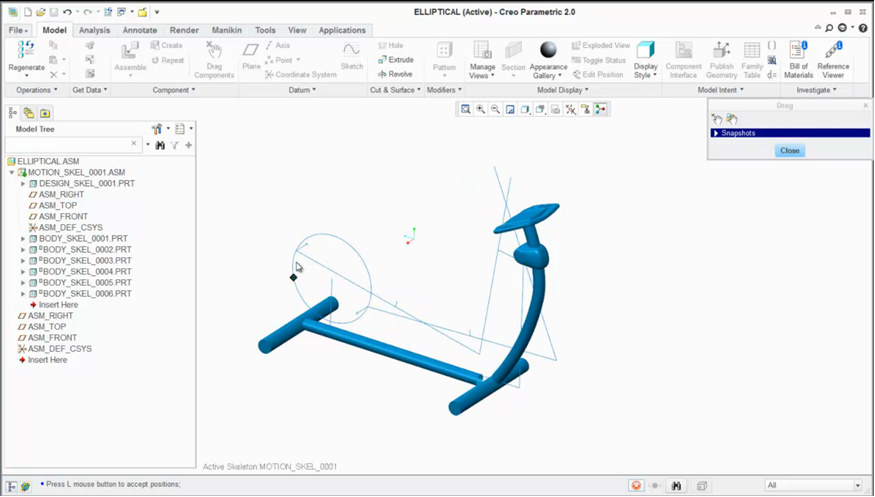Viewport: 875px width, 497px height.
Task: Open the Reference Viewer
Action: [x=833, y=60]
